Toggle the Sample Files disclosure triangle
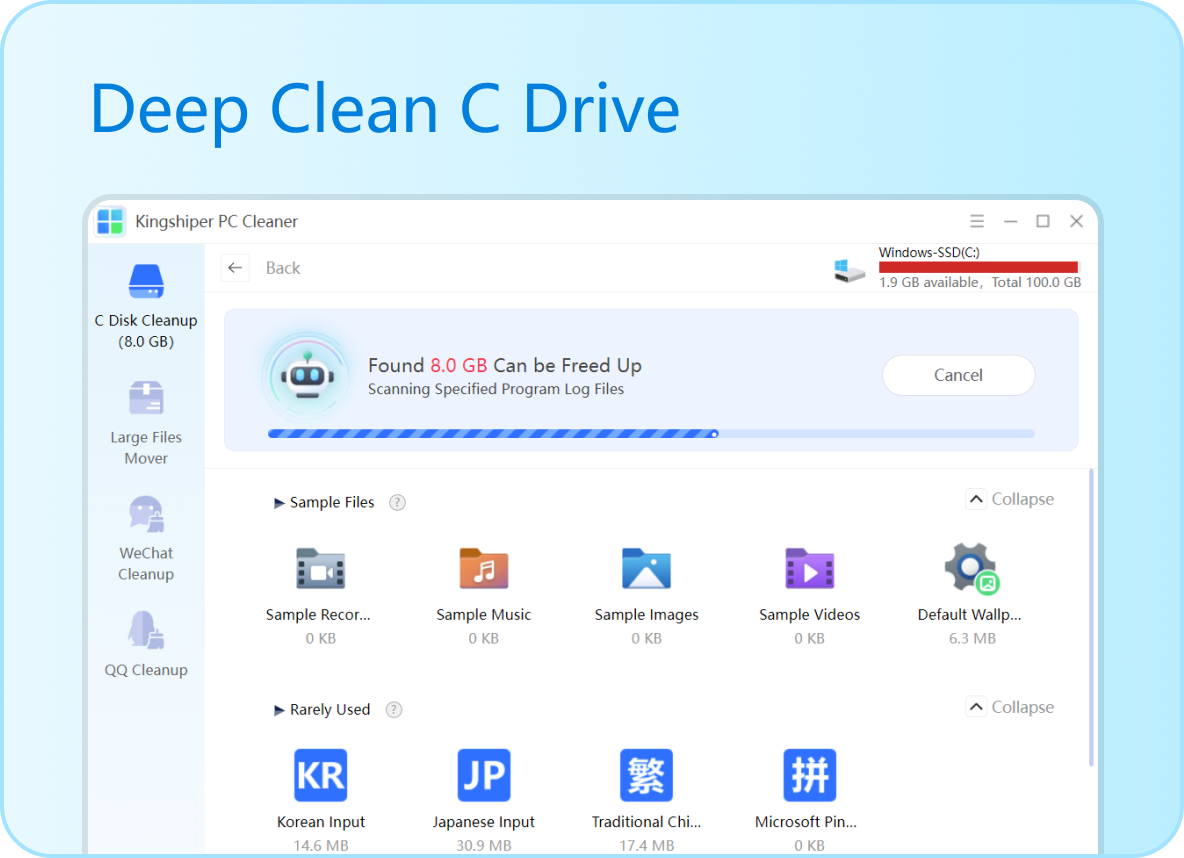1184x858 pixels. (279, 503)
